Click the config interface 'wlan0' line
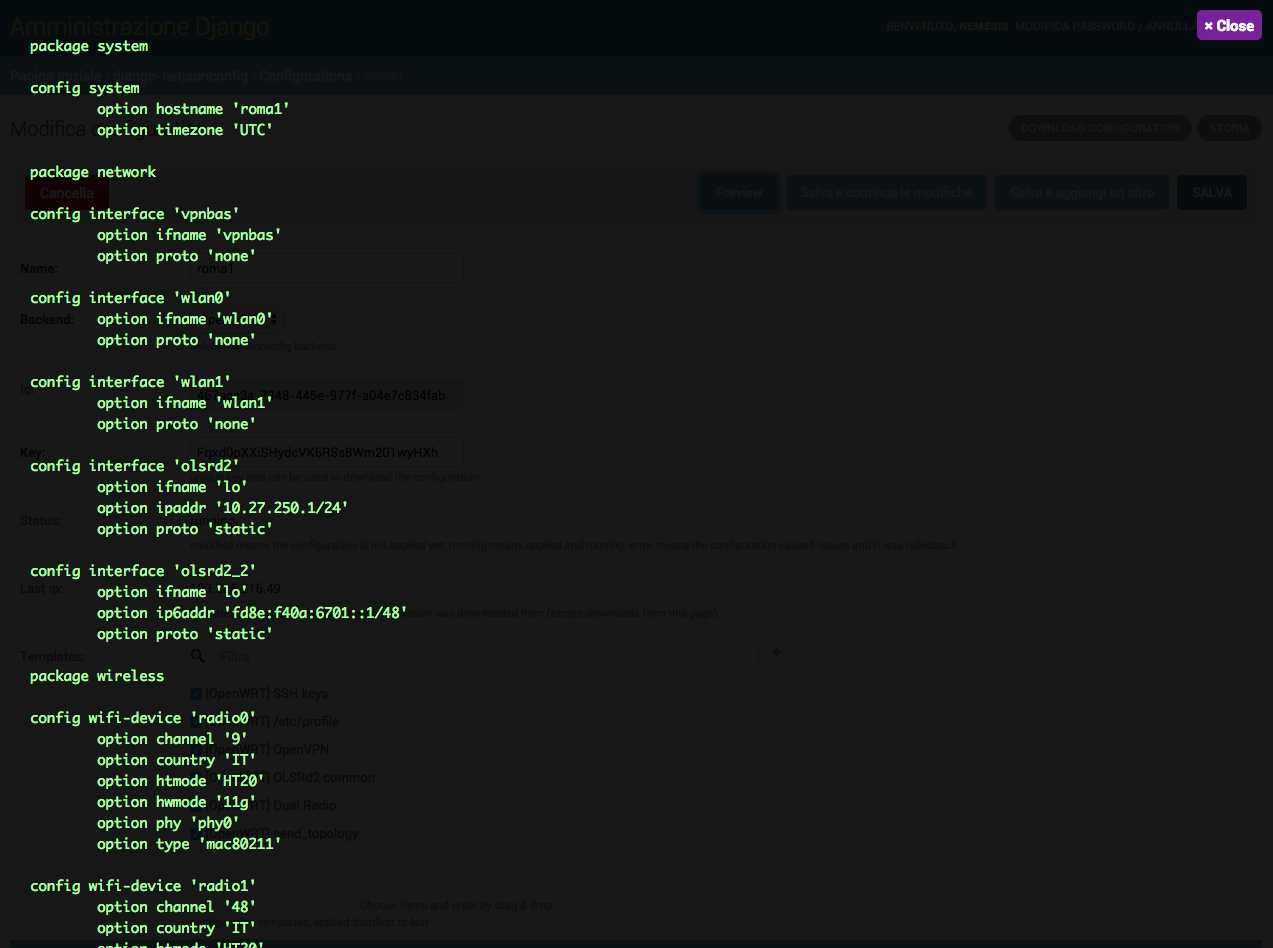 click(131, 298)
